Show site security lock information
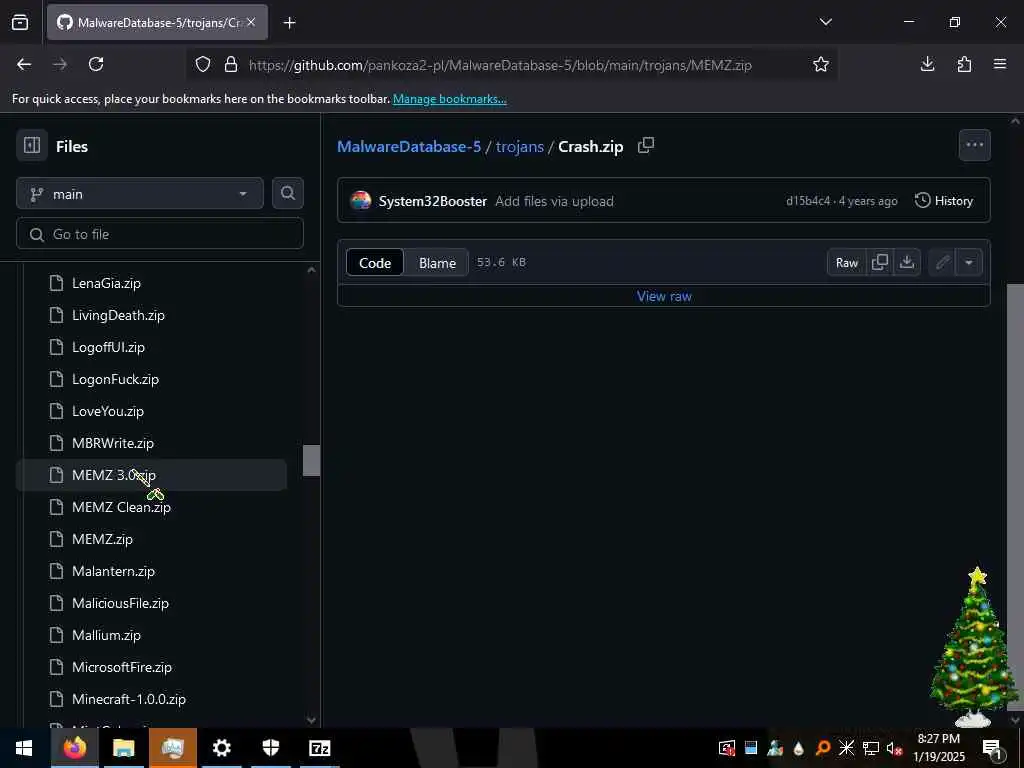The width and height of the screenshot is (1024, 768). click(231, 64)
